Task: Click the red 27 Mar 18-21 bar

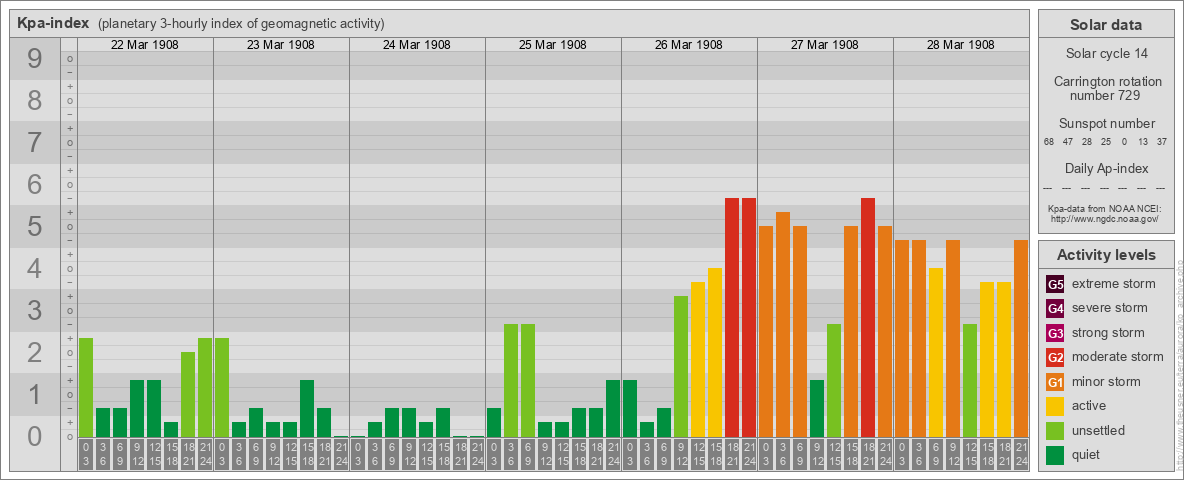Action: pos(868,317)
